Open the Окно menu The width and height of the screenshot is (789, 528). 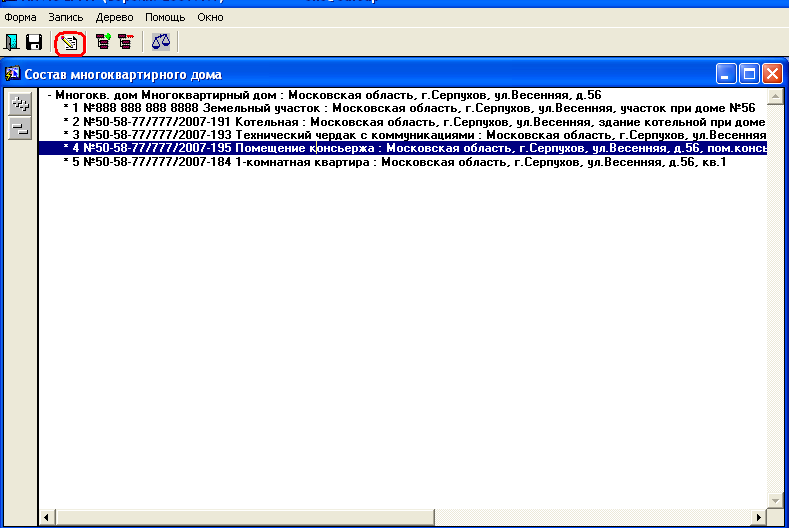(210, 17)
